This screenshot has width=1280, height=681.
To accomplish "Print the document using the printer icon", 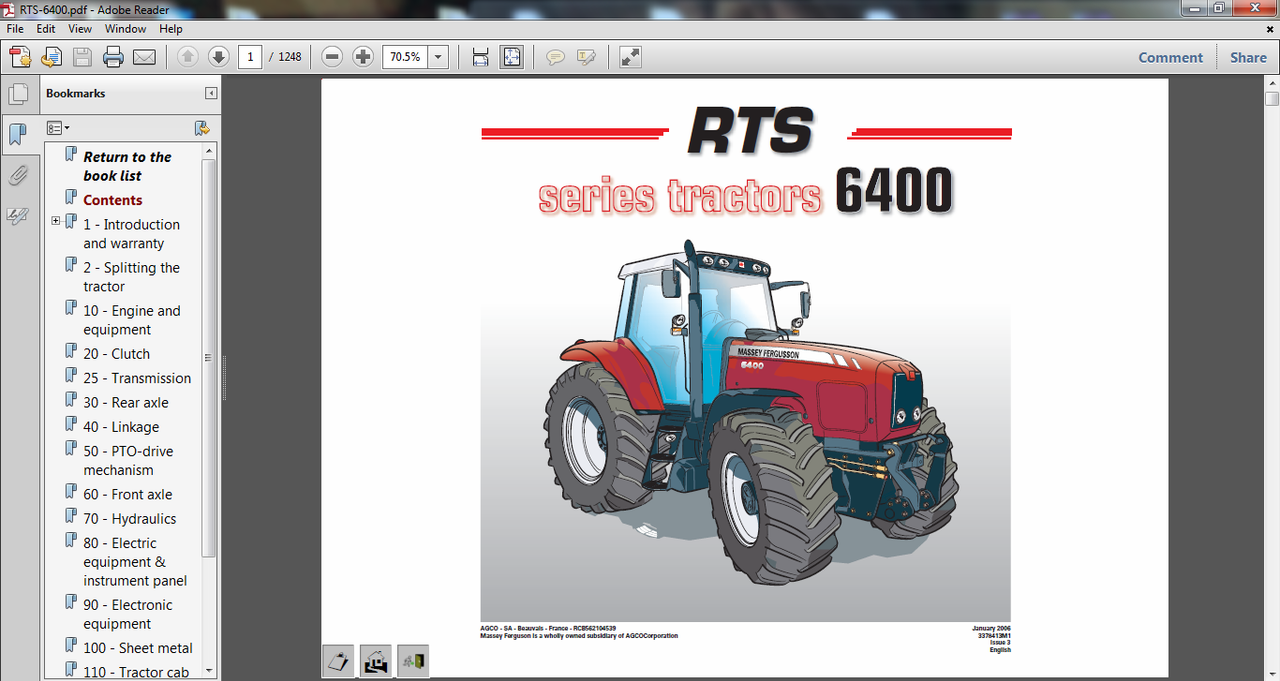I will (113, 57).
